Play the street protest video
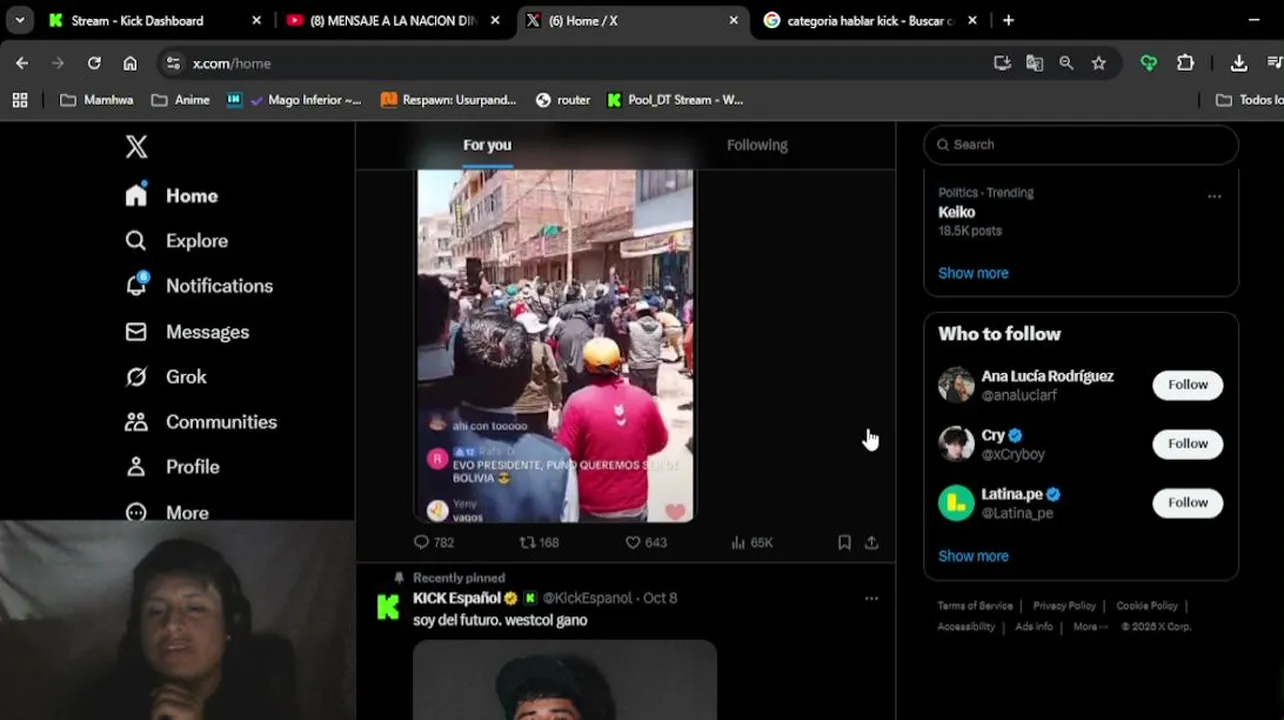This screenshot has height=720, width=1284. tap(555, 345)
